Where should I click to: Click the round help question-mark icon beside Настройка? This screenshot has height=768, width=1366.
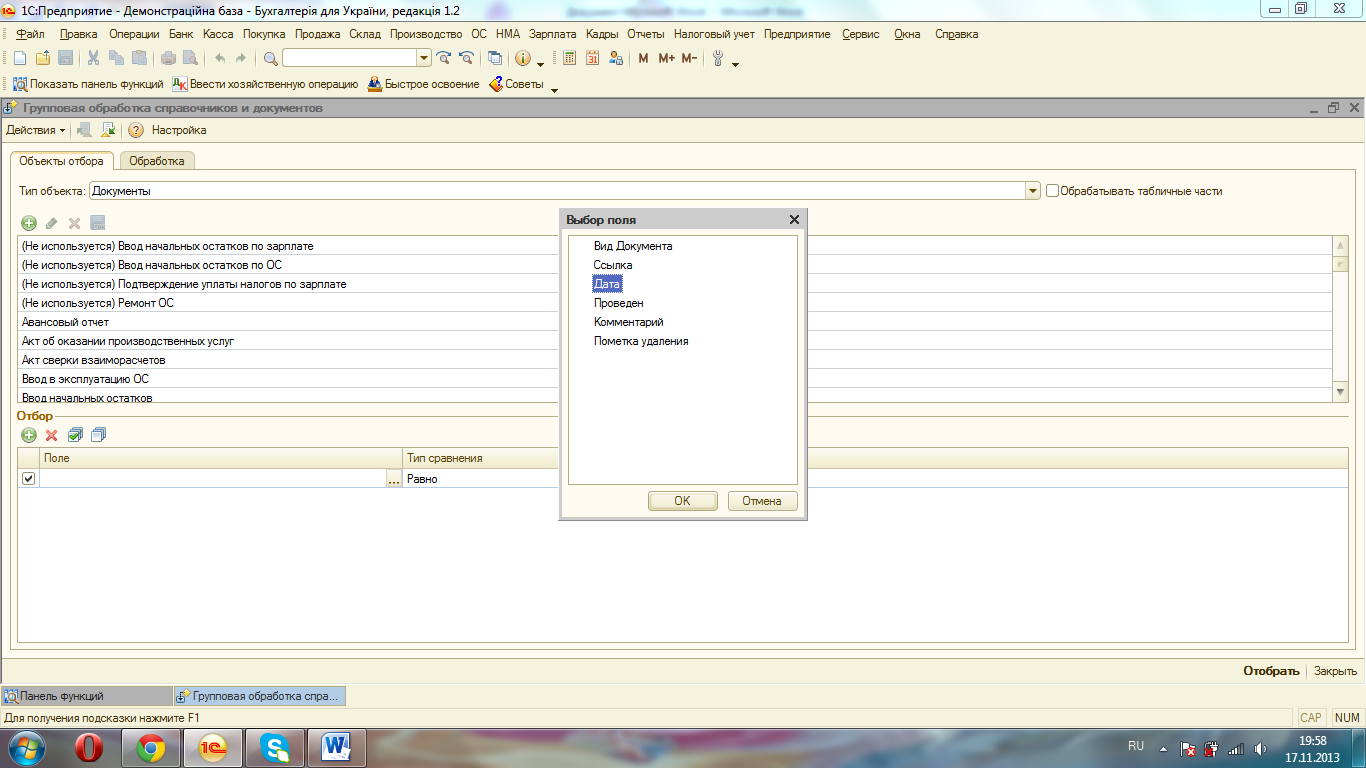[136, 130]
